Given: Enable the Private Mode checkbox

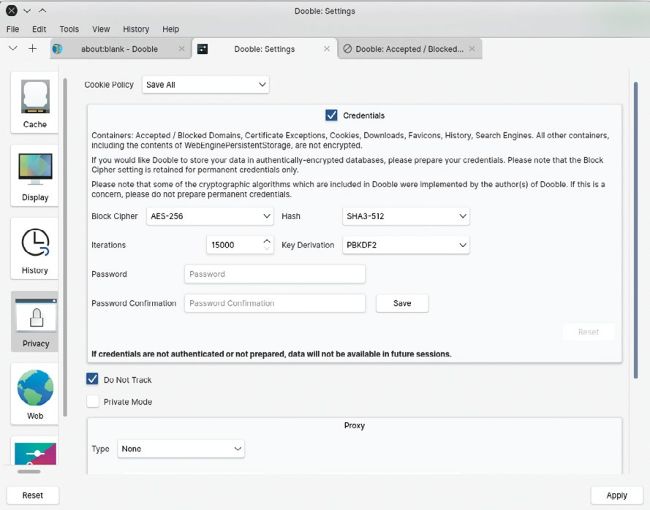Looking at the screenshot, I should click(93, 402).
